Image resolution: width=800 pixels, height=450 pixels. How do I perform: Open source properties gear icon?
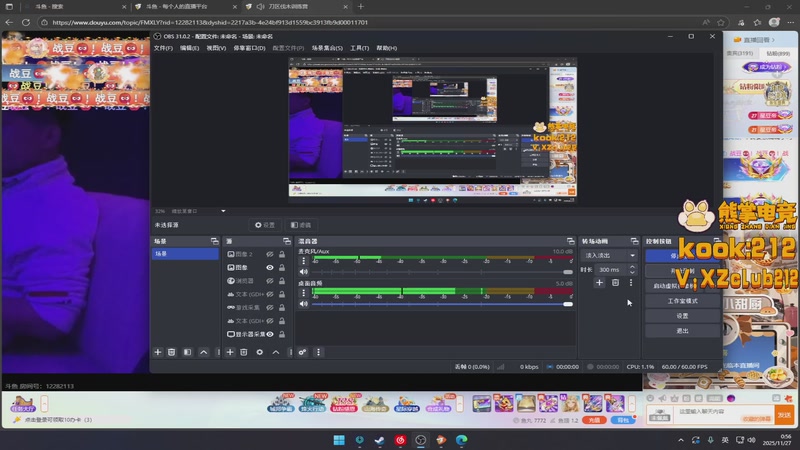point(260,352)
